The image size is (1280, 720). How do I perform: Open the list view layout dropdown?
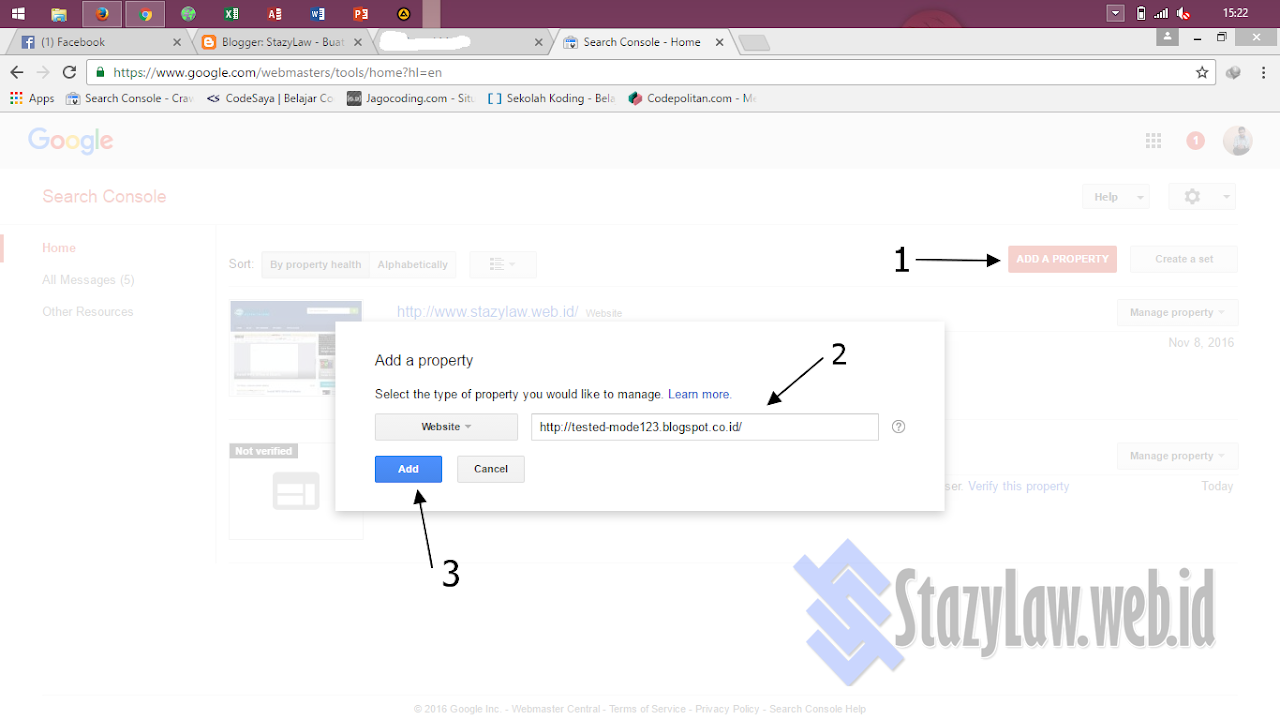pyautogui.click(x=503, y=265)
